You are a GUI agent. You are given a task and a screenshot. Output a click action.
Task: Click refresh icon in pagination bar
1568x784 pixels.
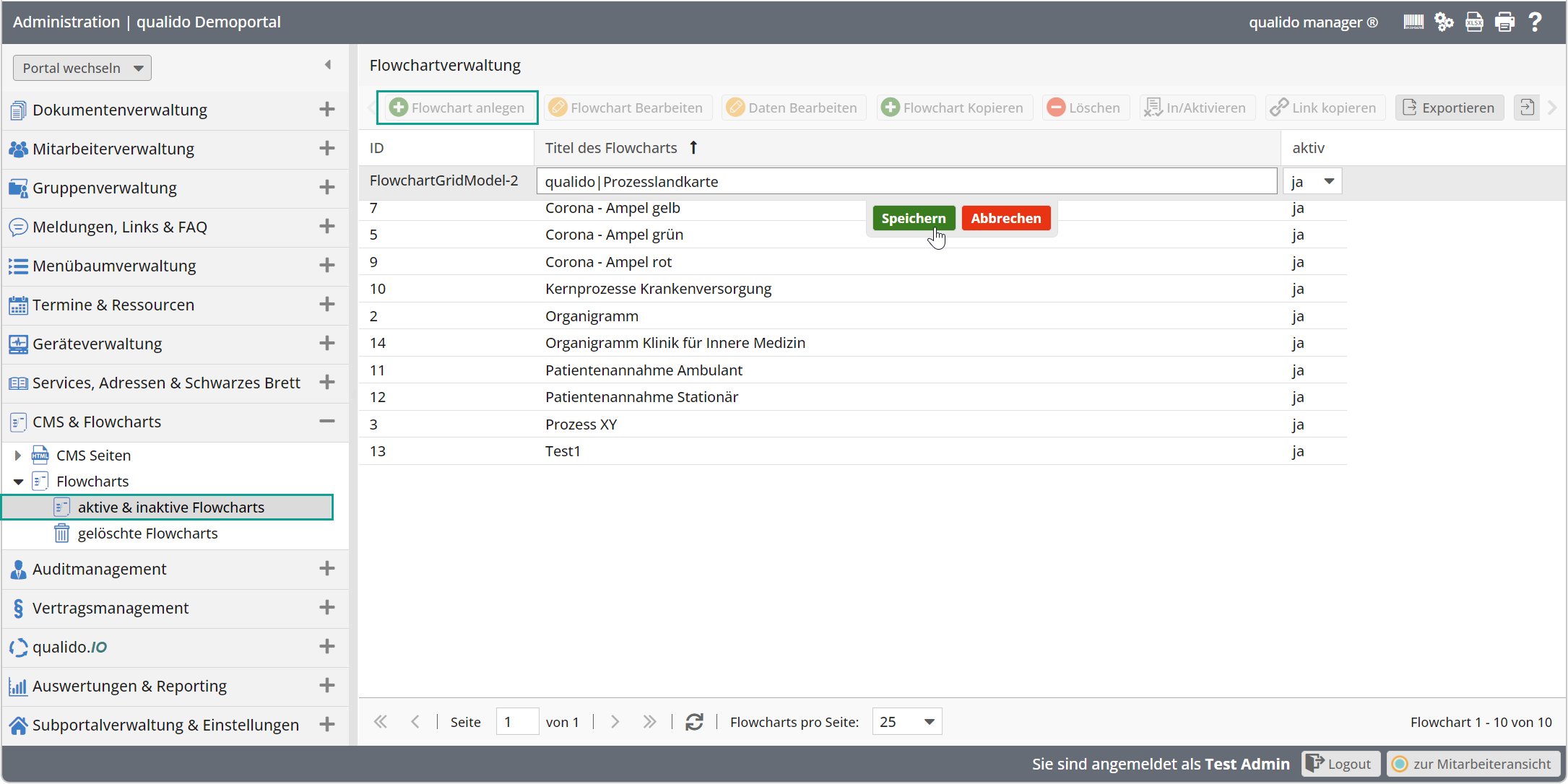coord(694,722)
